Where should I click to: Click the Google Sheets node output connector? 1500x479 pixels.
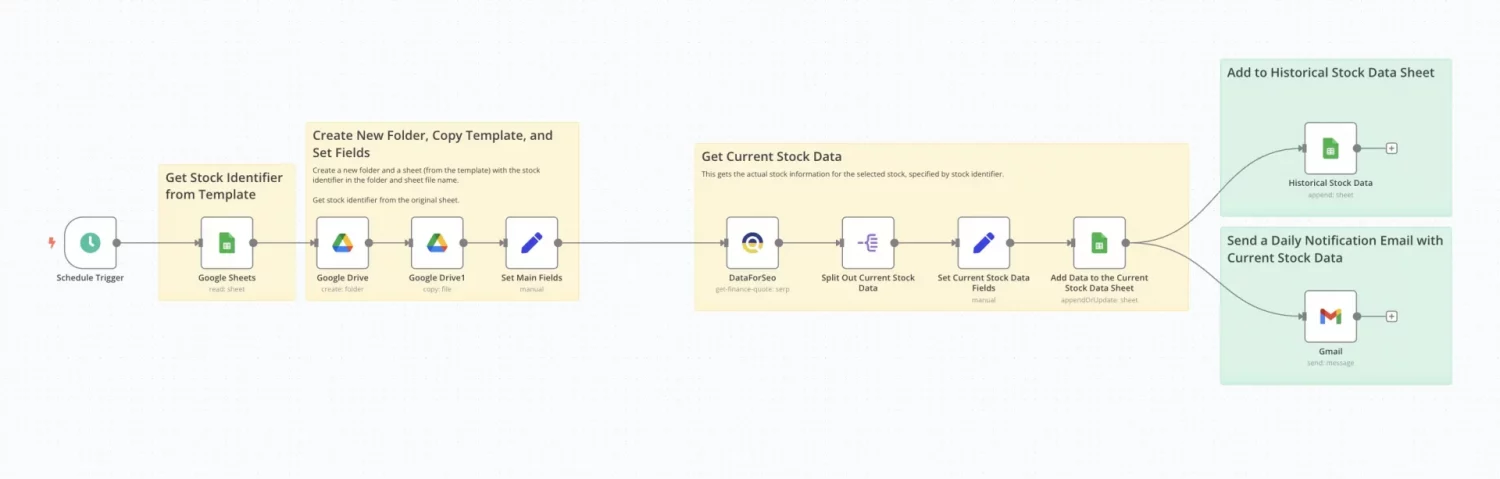point(253,242)
